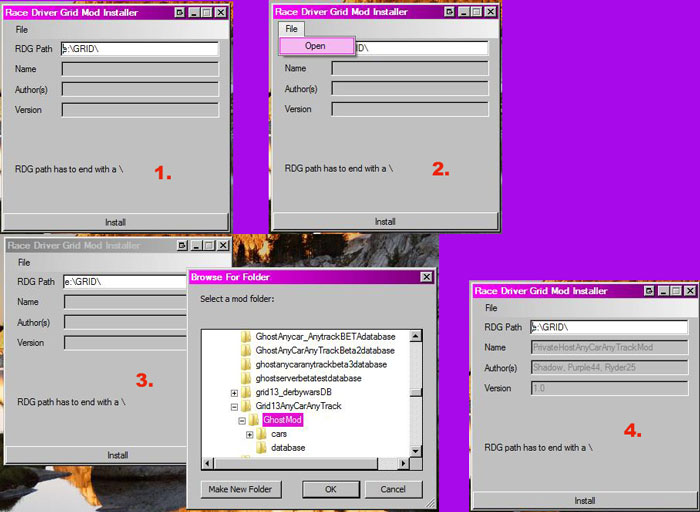Viewport: 700px width, 512px height.
Task: Maximize installer window 4
Action: (x=676, y=291)
